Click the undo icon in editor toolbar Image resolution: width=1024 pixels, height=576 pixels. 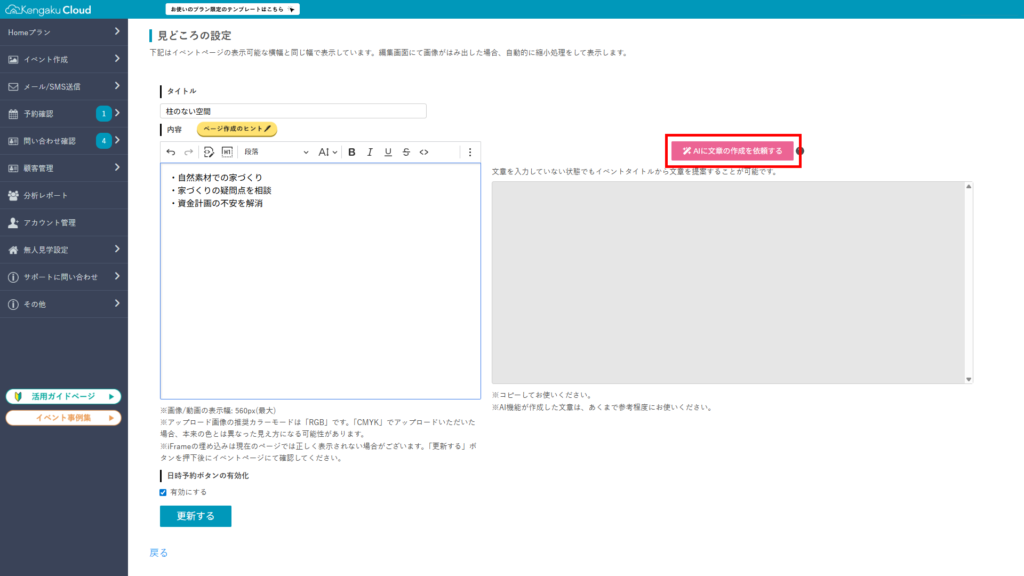171,152
